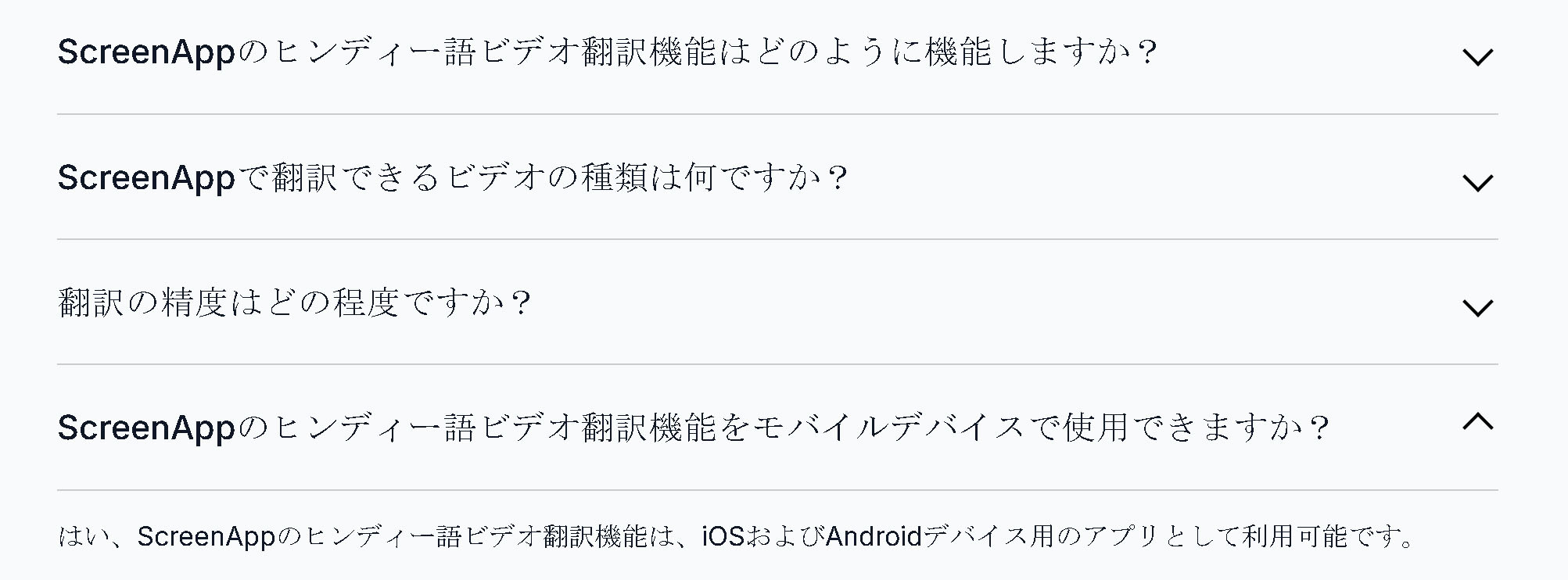The height and width of the screenshot is (580, 1568).
Task: Click the word "Android" in the answer
Action: click(x=874, y=537)
